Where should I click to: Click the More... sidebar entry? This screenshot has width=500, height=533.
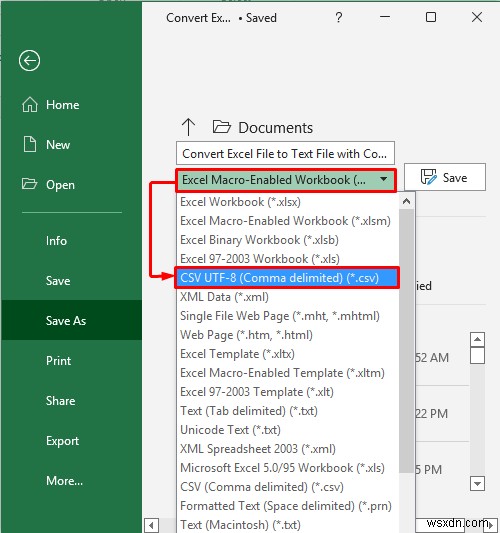coord(71,481)
